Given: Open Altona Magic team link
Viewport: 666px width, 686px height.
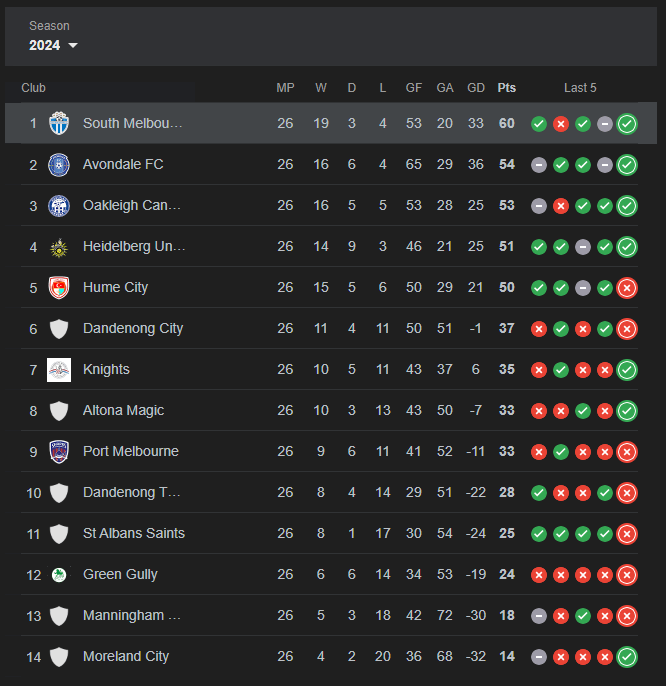Looking at the screenshot, I should 123,410.
